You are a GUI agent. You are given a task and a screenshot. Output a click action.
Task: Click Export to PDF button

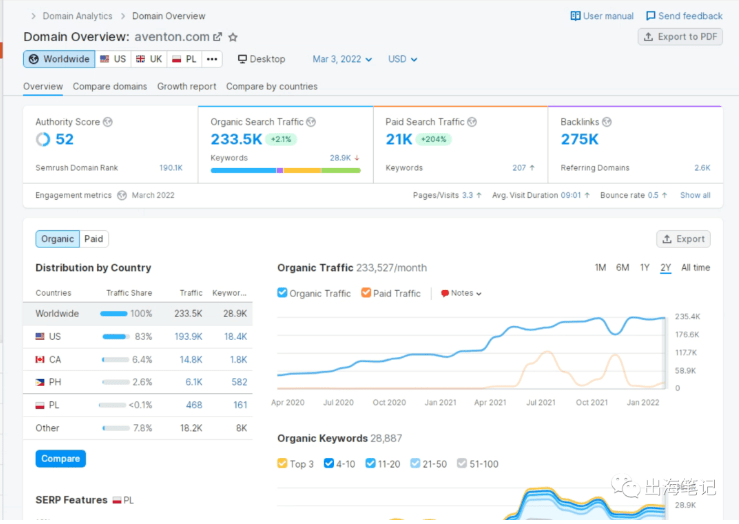pyautogui.click(x=680, y=37)
